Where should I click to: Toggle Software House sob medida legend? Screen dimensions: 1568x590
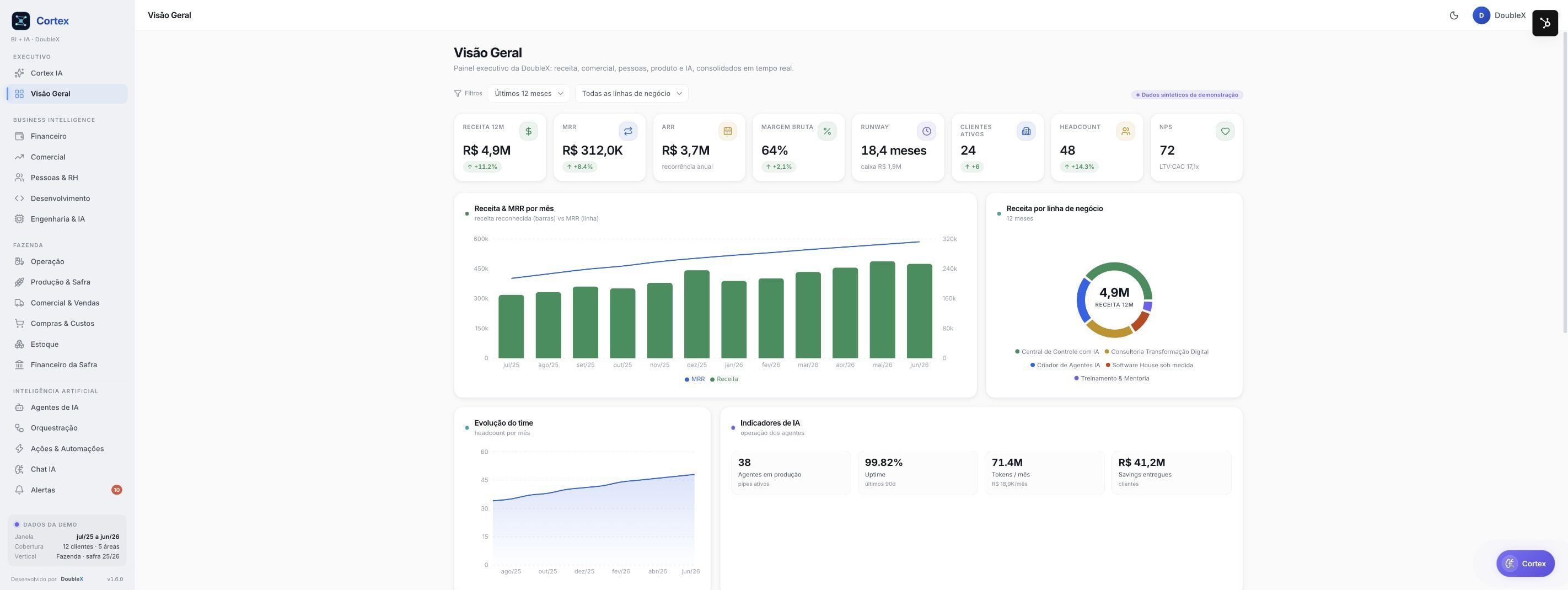[x=1149, y=366]
